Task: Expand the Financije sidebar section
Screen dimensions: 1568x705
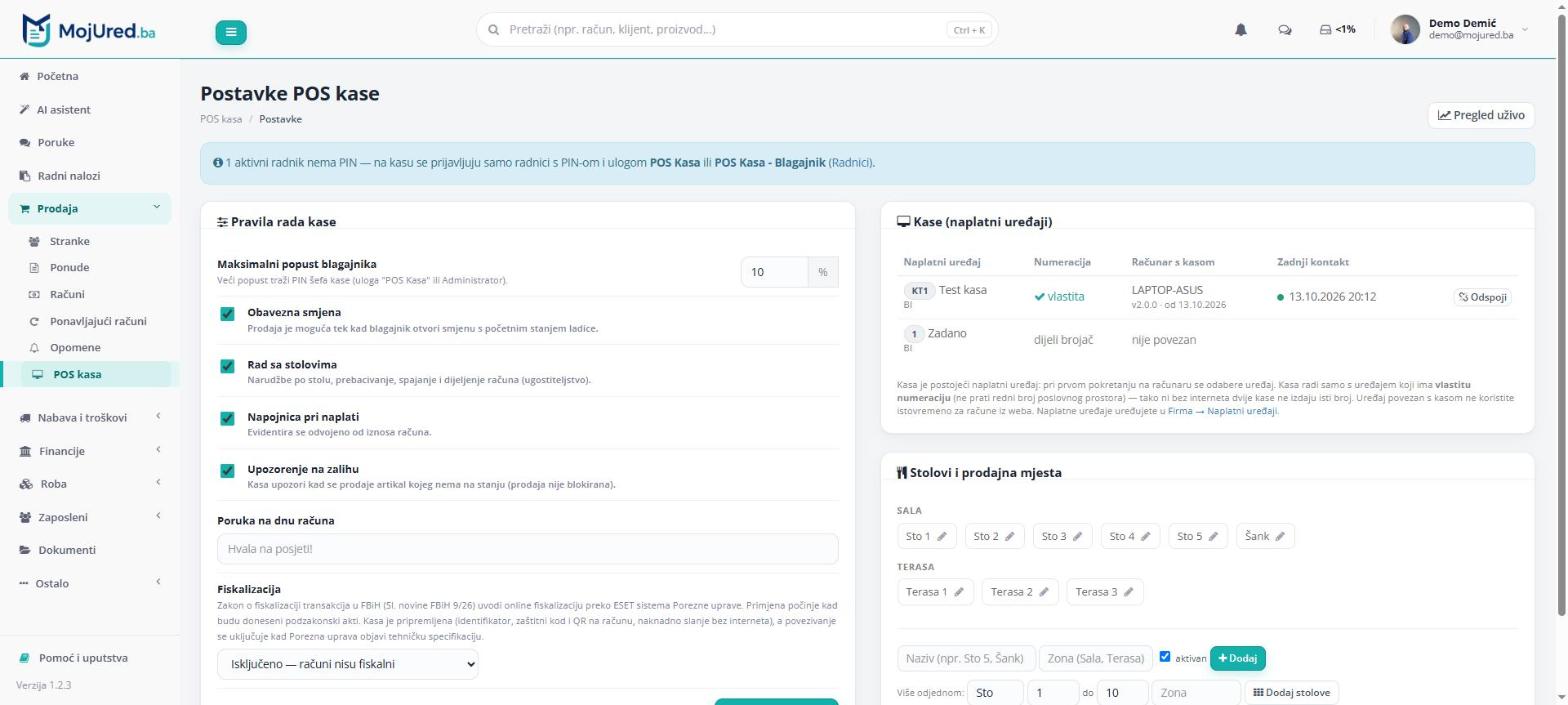Action: [89, 451]
